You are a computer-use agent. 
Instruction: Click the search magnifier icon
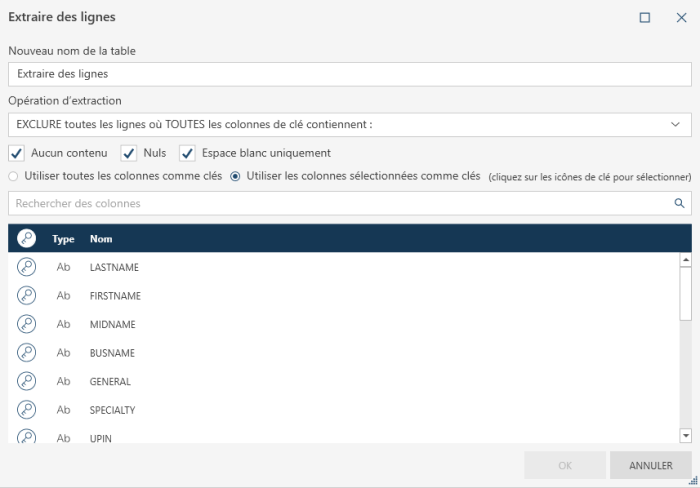679,203
